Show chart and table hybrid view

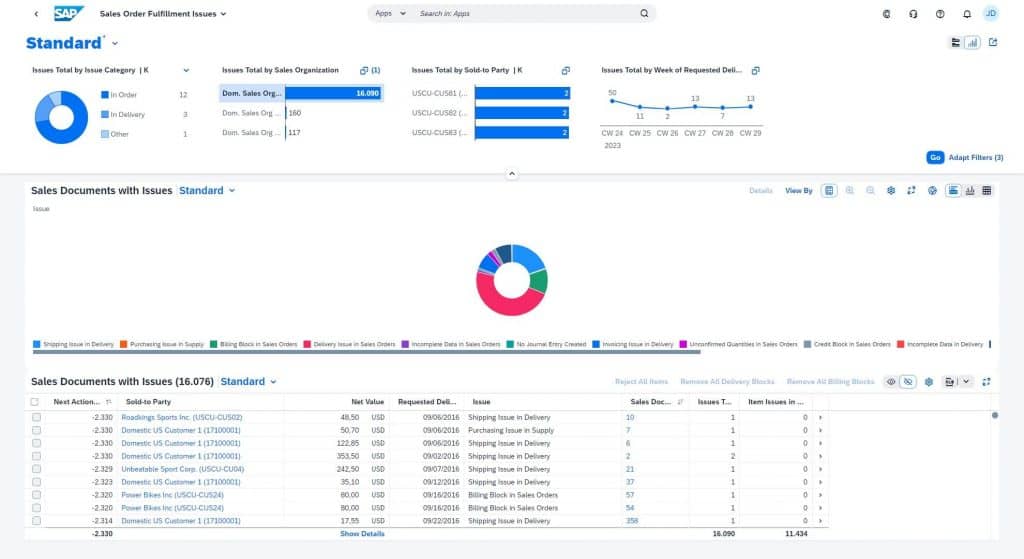tap(953, 191)
